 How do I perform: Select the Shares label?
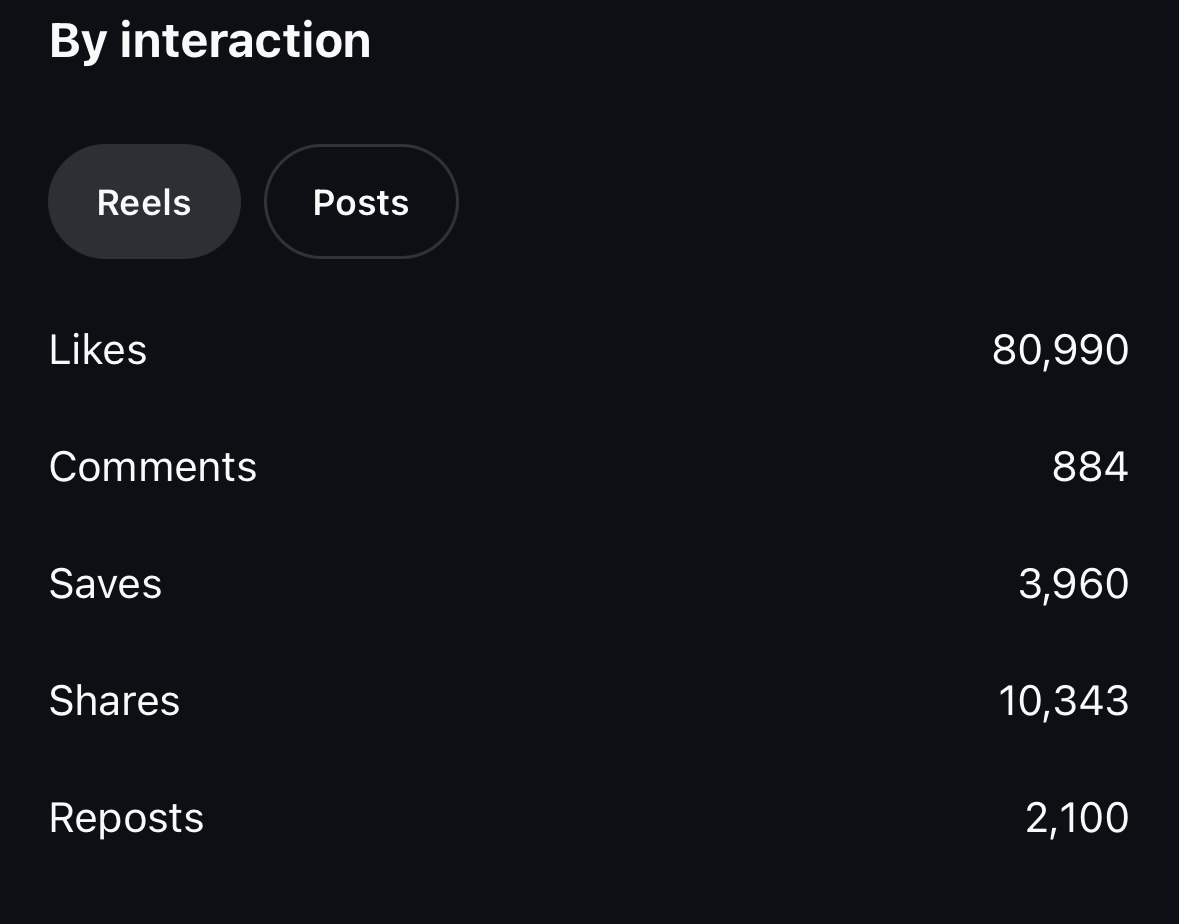point(114,701)
